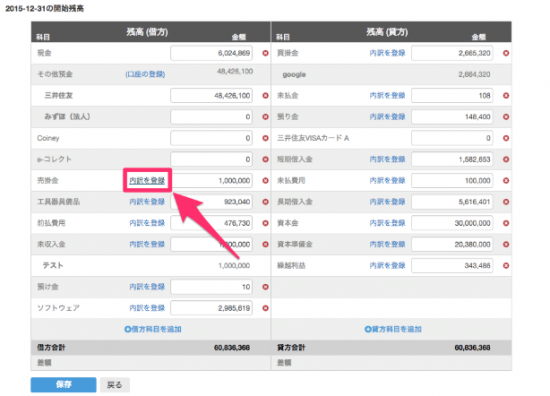
Task: Open 内訳を登録 for 預け金
Action: click(x=147, y=287)
